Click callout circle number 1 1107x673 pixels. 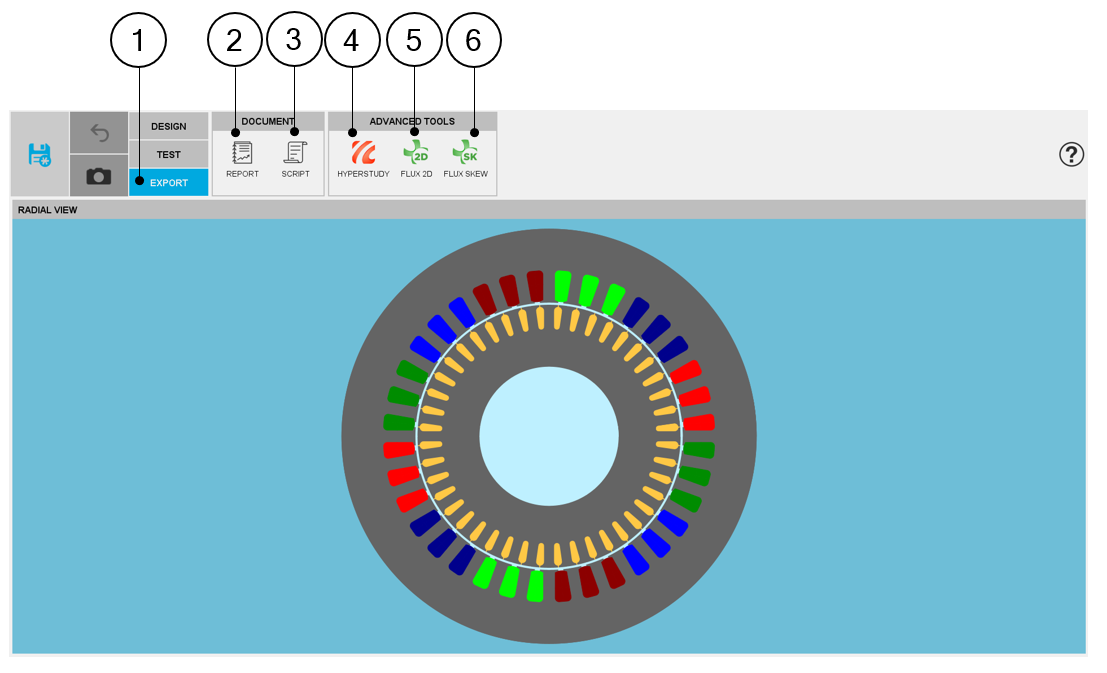pyautogui.click(x=138, y=40)
